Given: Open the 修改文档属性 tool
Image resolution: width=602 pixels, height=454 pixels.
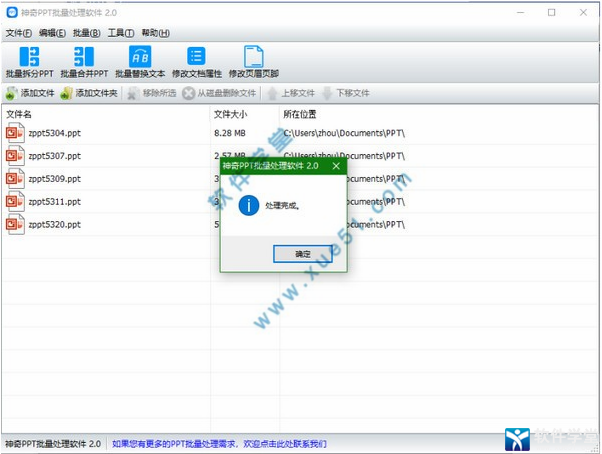Looking at the screenshot, I should (197, 60).
